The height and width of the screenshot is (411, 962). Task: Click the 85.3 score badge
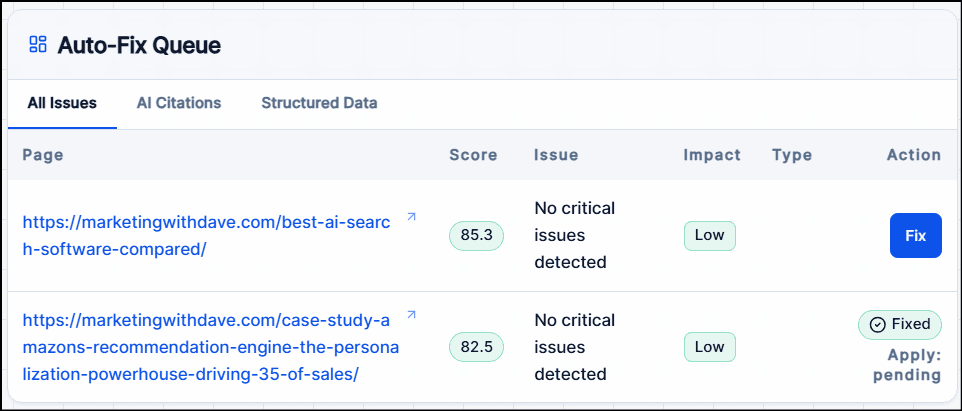coord(476,236)
